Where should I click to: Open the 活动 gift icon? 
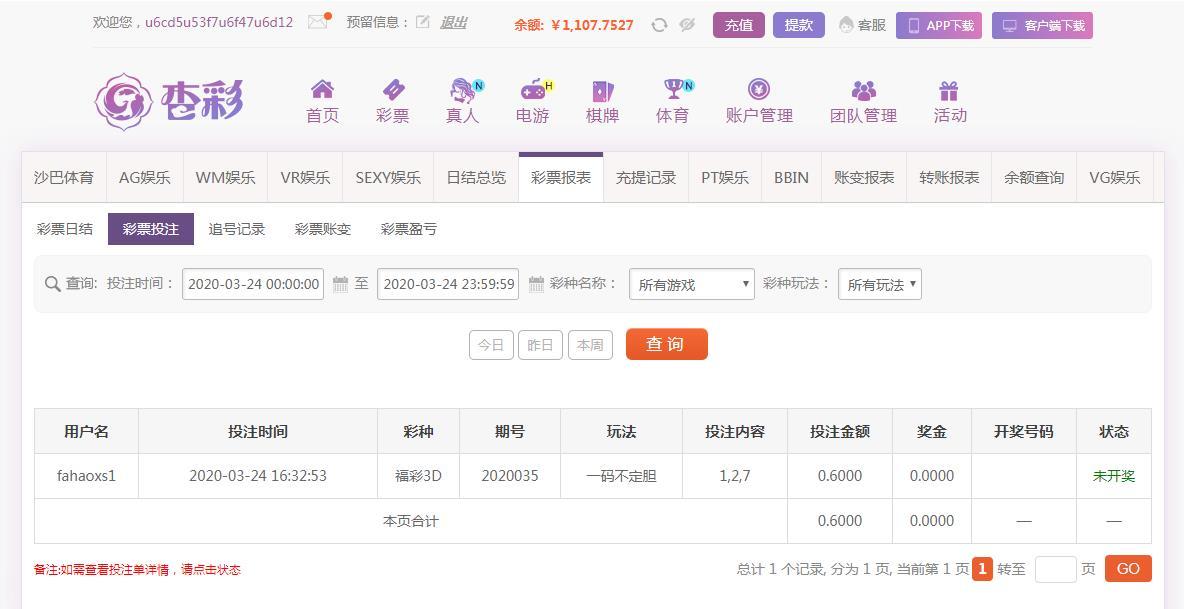click(949, 91)
